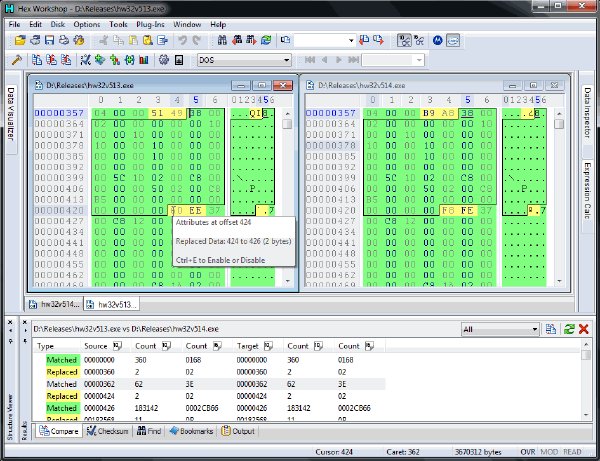The image size is (600, 461).
Task: Open the Window menu
Action: [x=187, y=24]
